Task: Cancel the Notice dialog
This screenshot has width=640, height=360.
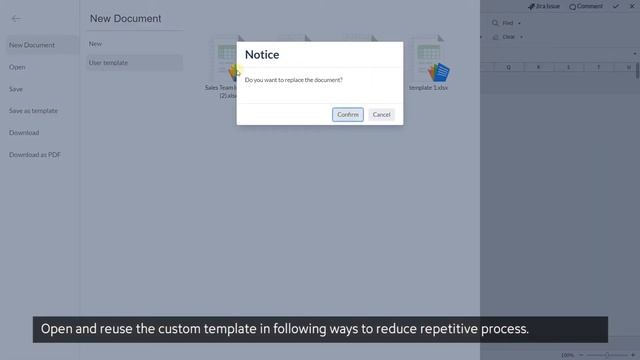Action: tap(381, 115)
